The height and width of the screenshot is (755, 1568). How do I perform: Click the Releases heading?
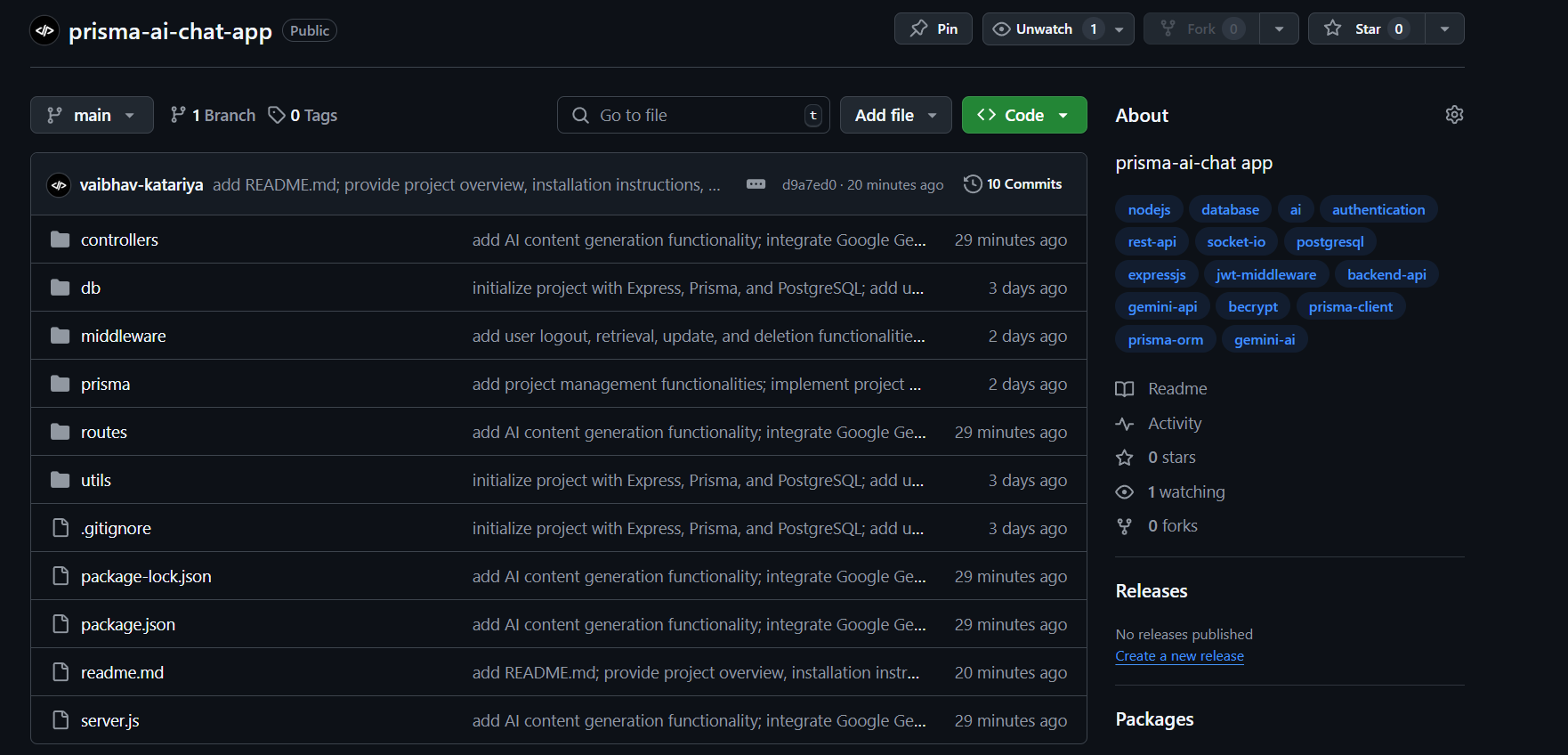pos(1152,591)
